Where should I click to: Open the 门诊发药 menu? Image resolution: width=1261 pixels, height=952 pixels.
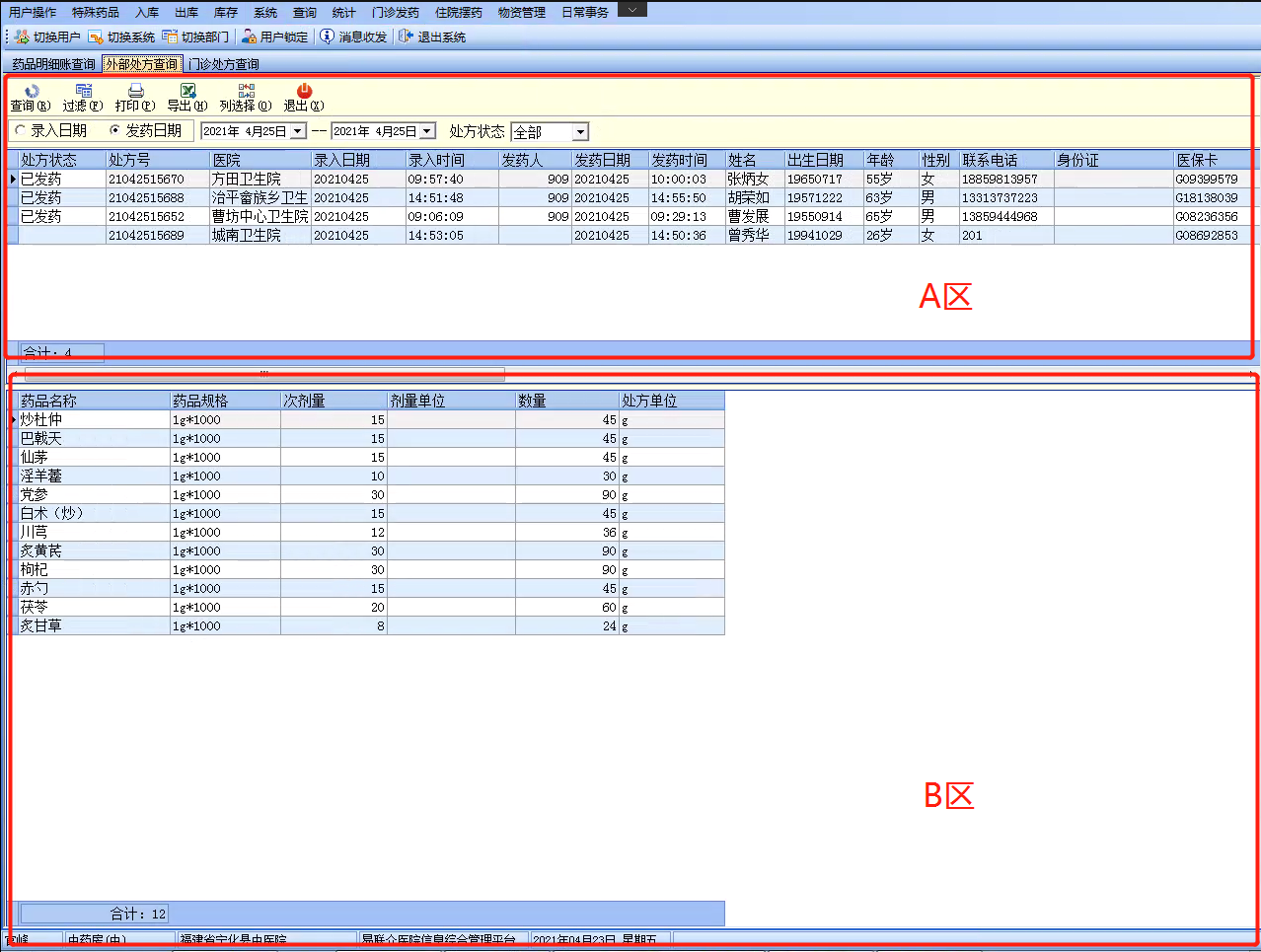395,13
